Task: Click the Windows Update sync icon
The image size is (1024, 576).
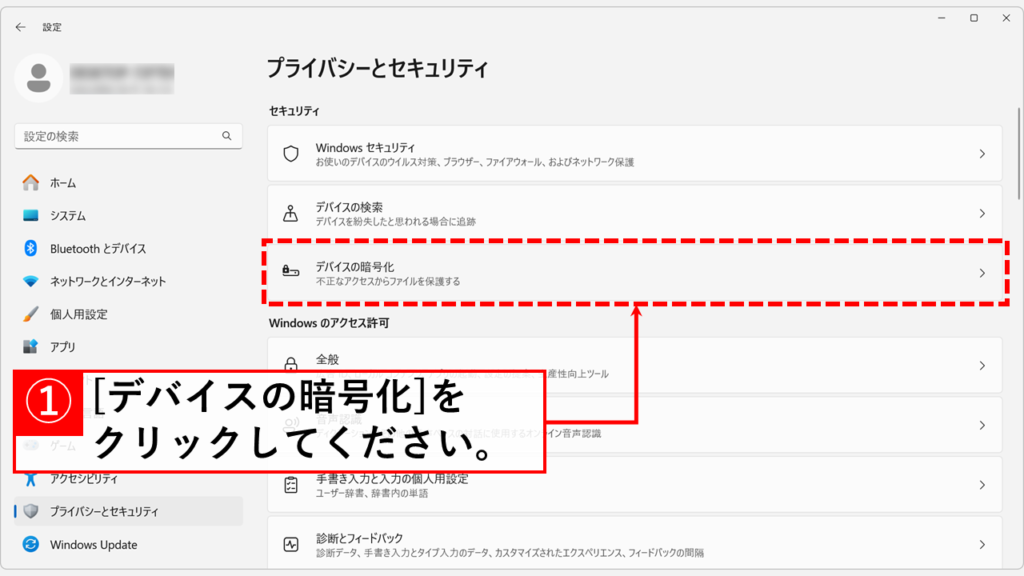Action: (x=31, y=545)
